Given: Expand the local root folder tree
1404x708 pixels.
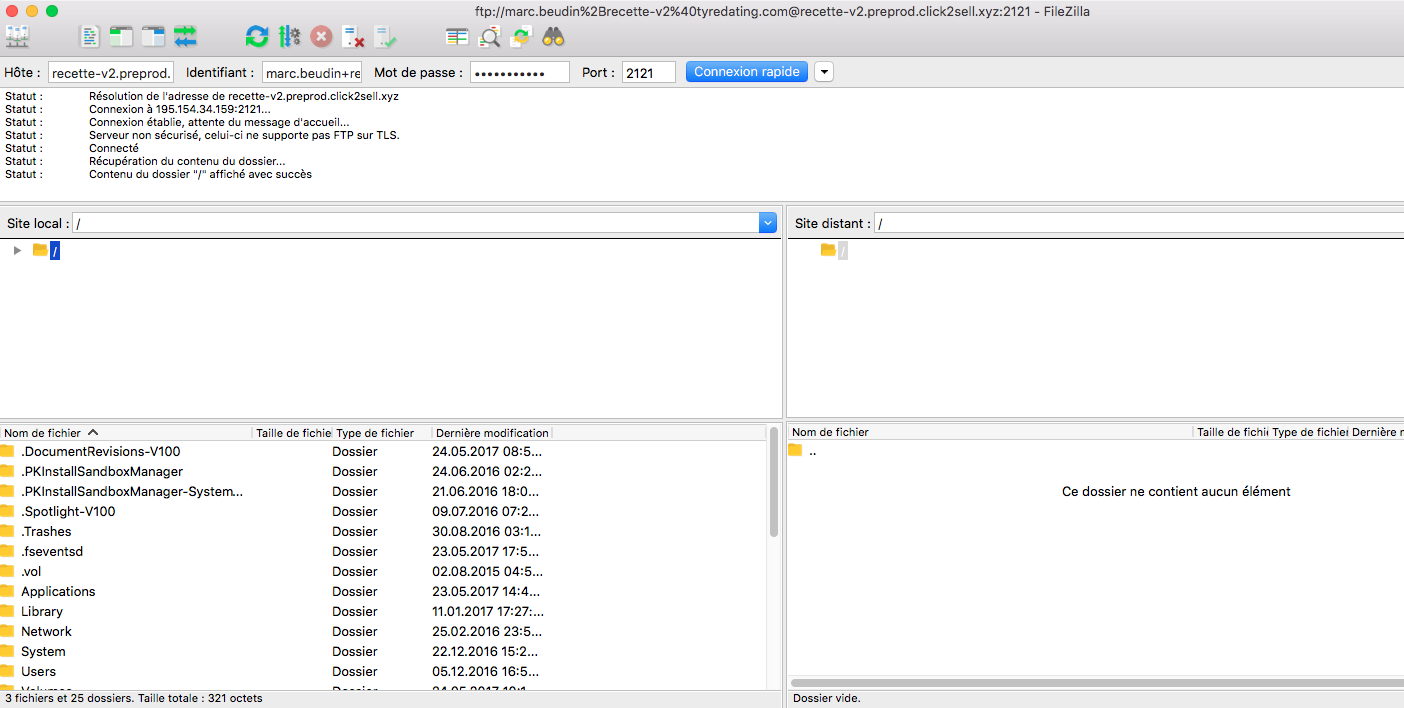Looking at the screenshot, I should [x=17, y=250].
